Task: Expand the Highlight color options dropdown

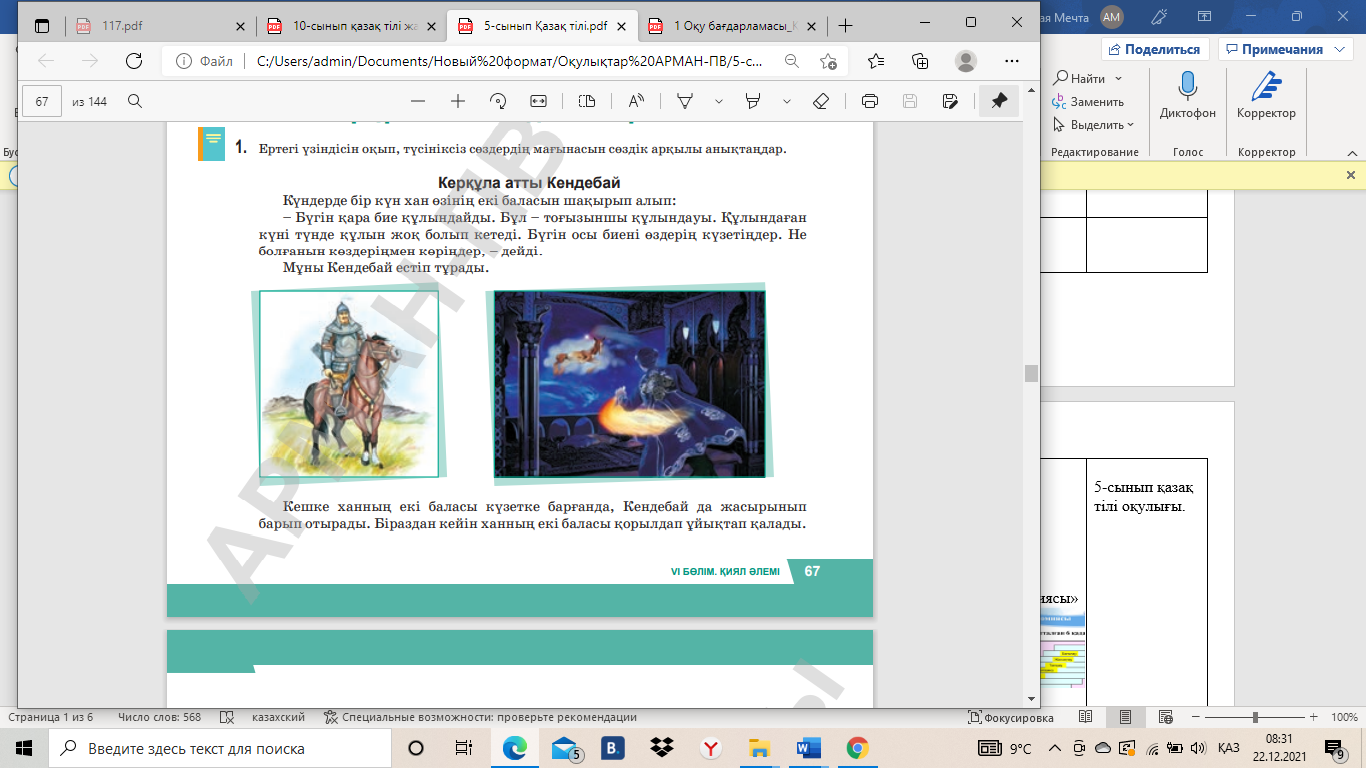Action: pos(787,101)
